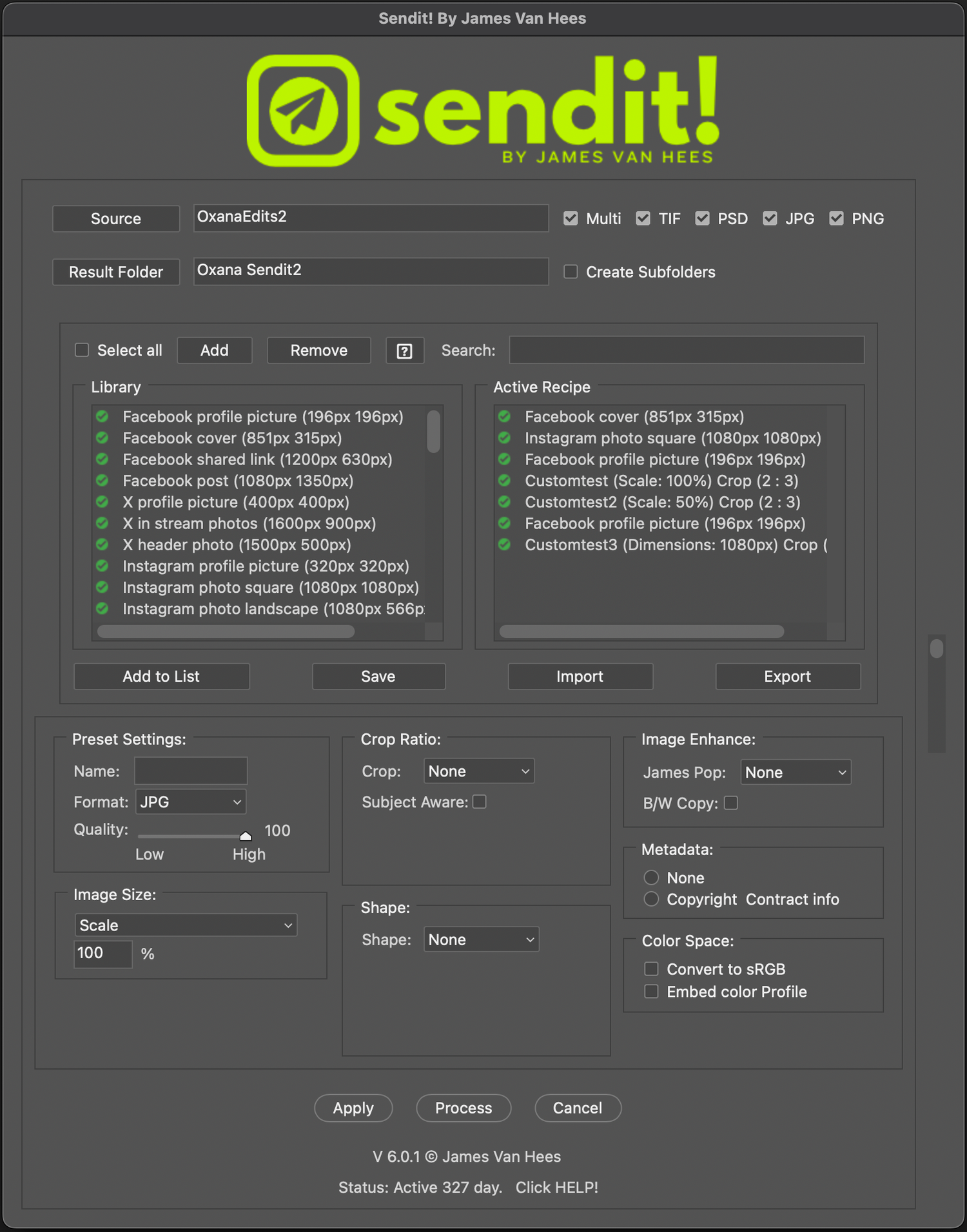Enable the Create Subfolders checkbox
Image resolution: width=967 pixels, height=1232 pixels.
(571, 272)
